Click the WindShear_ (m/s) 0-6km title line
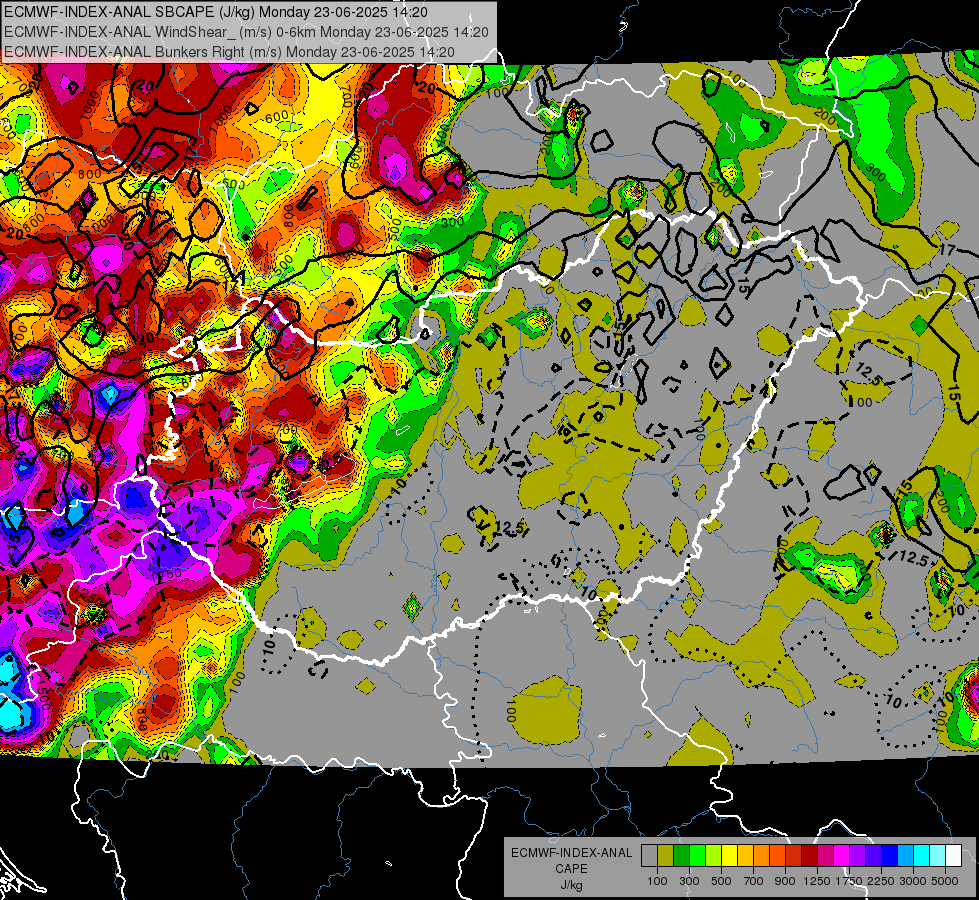This screenshot has height=900, width=979. point(246,32)
